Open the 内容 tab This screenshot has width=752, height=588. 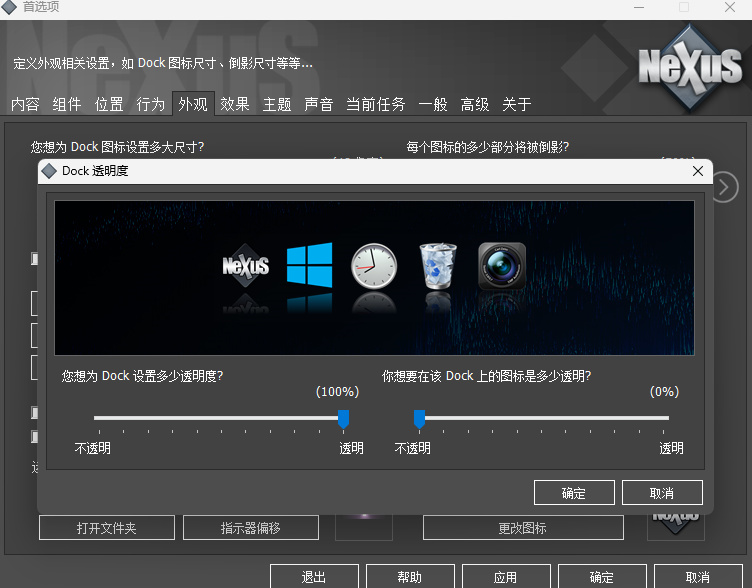pos(25,104)
